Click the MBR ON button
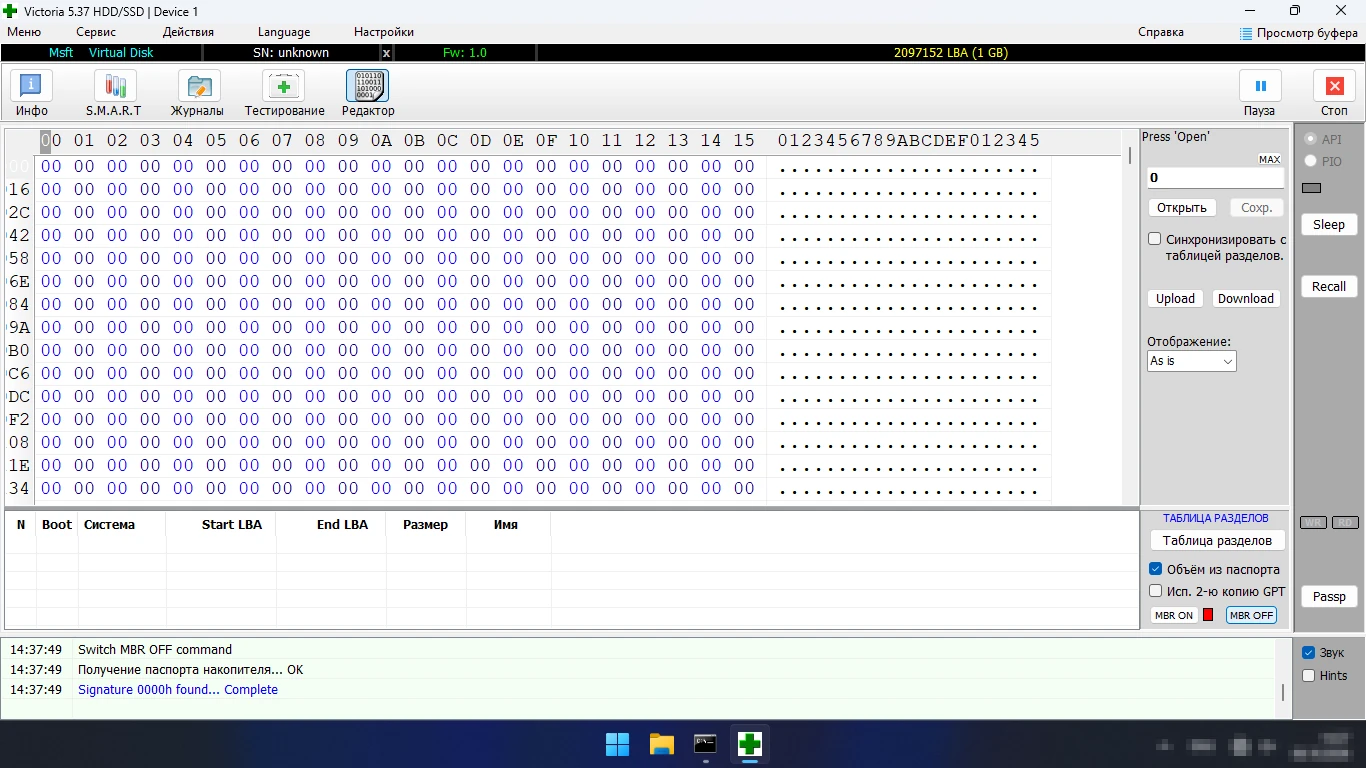The height and width of the screenshot is (768, 1366). click(1174, 615)
